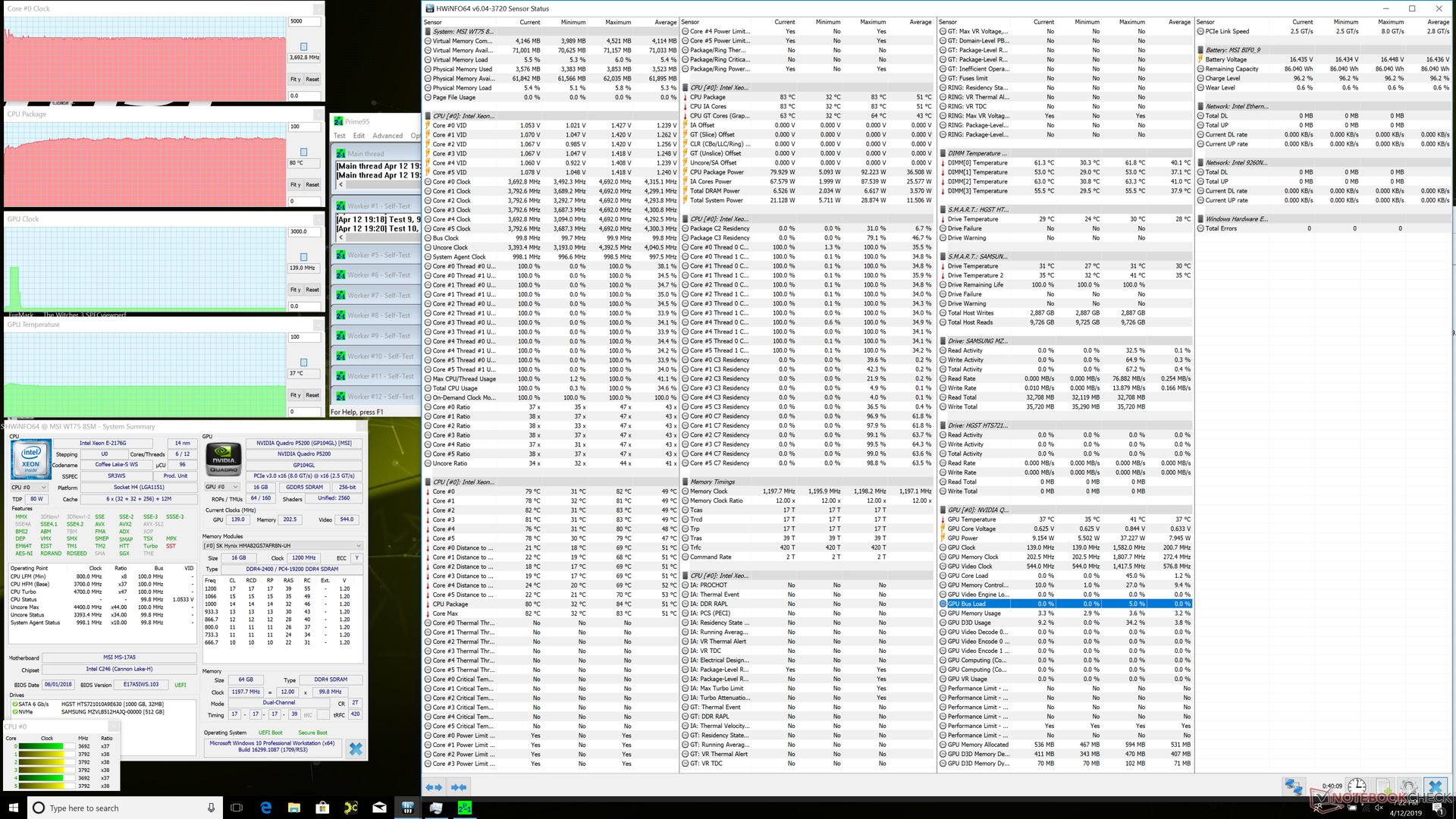Click the expand-right arrows icon in HWiNFO
The width and height of the screenshot is (1456, 819).
[x=459, y=787]
